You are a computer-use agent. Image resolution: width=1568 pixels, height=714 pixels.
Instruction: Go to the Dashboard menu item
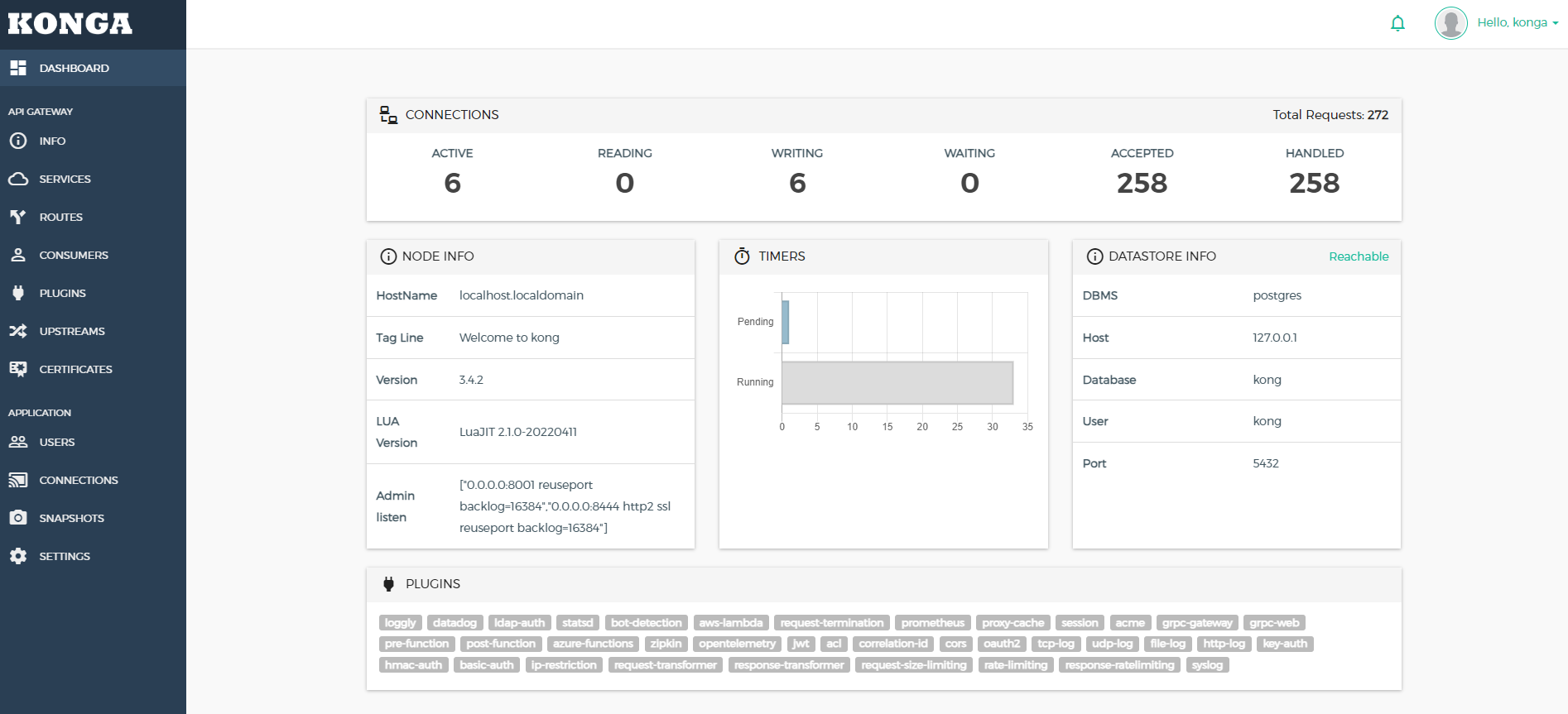point(74,68)
